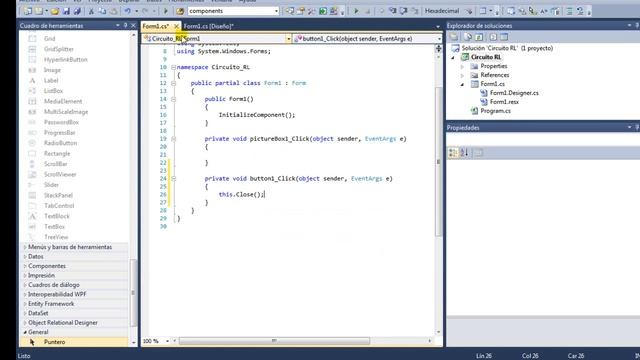Click the Categorized view icon in Propiedades
This screenshot has height=360, width=640.
(x=453, y=153)
